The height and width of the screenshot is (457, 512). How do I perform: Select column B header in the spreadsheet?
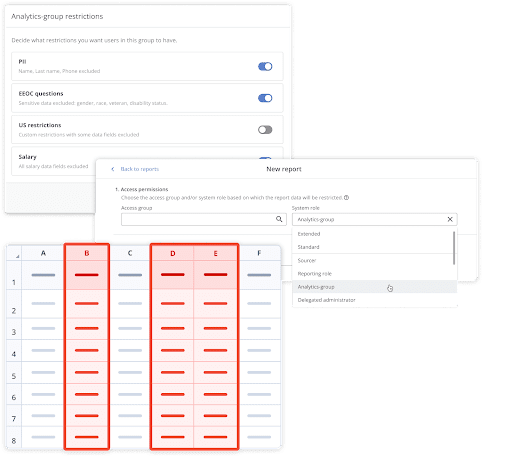87,253
